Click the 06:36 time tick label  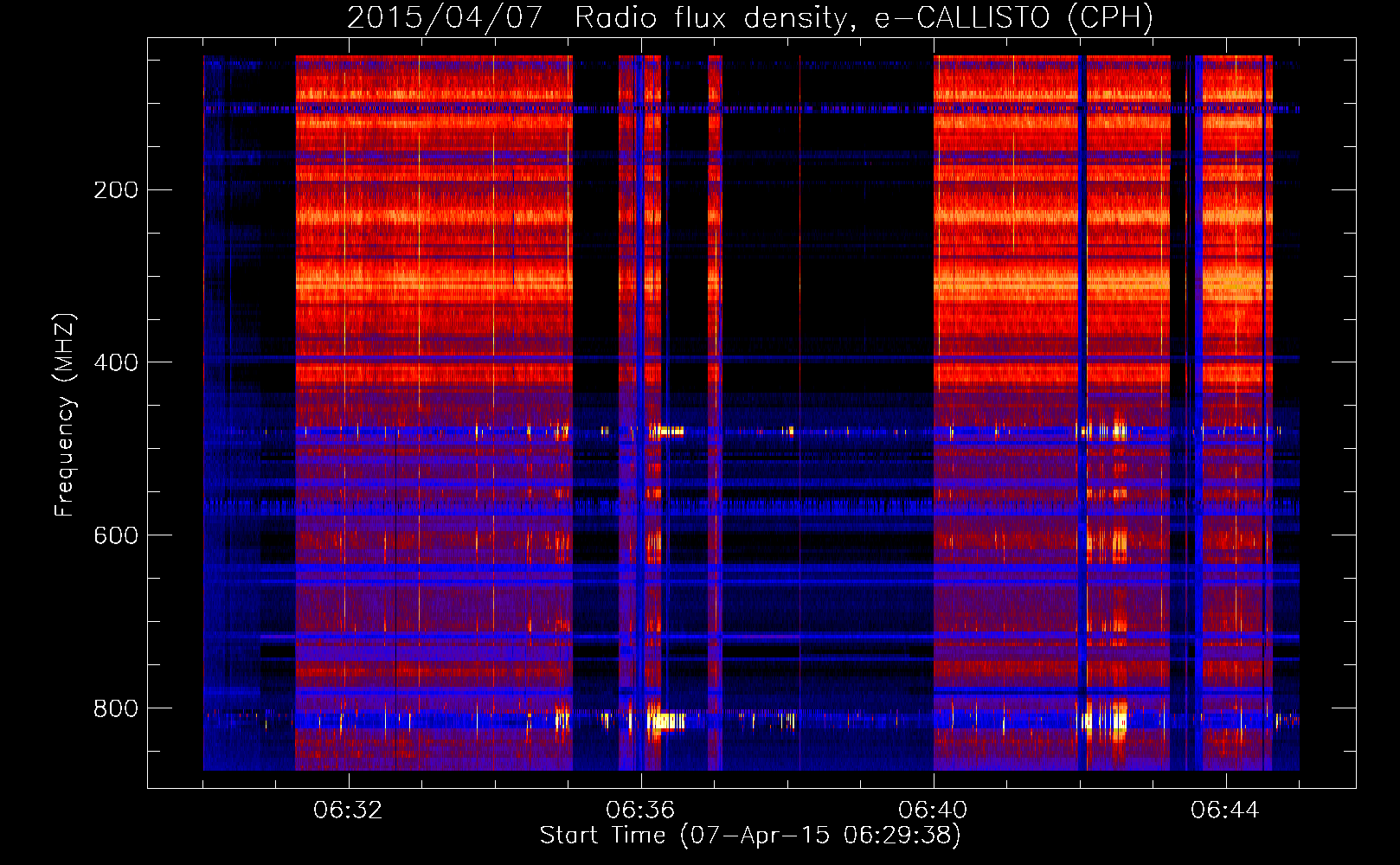(x=640, y=811)
